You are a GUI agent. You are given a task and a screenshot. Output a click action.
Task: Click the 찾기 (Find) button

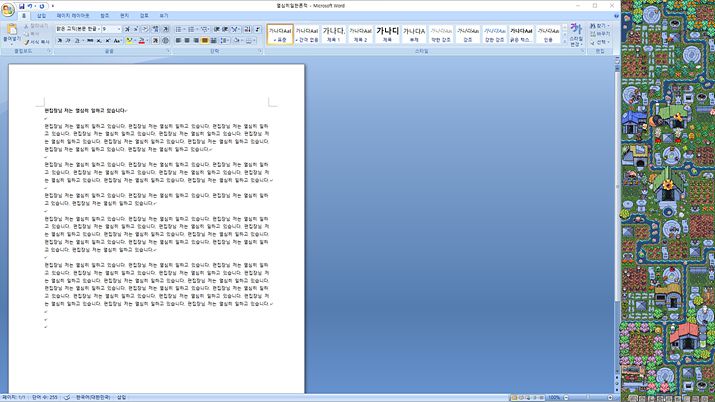click(x=603, y=26)
